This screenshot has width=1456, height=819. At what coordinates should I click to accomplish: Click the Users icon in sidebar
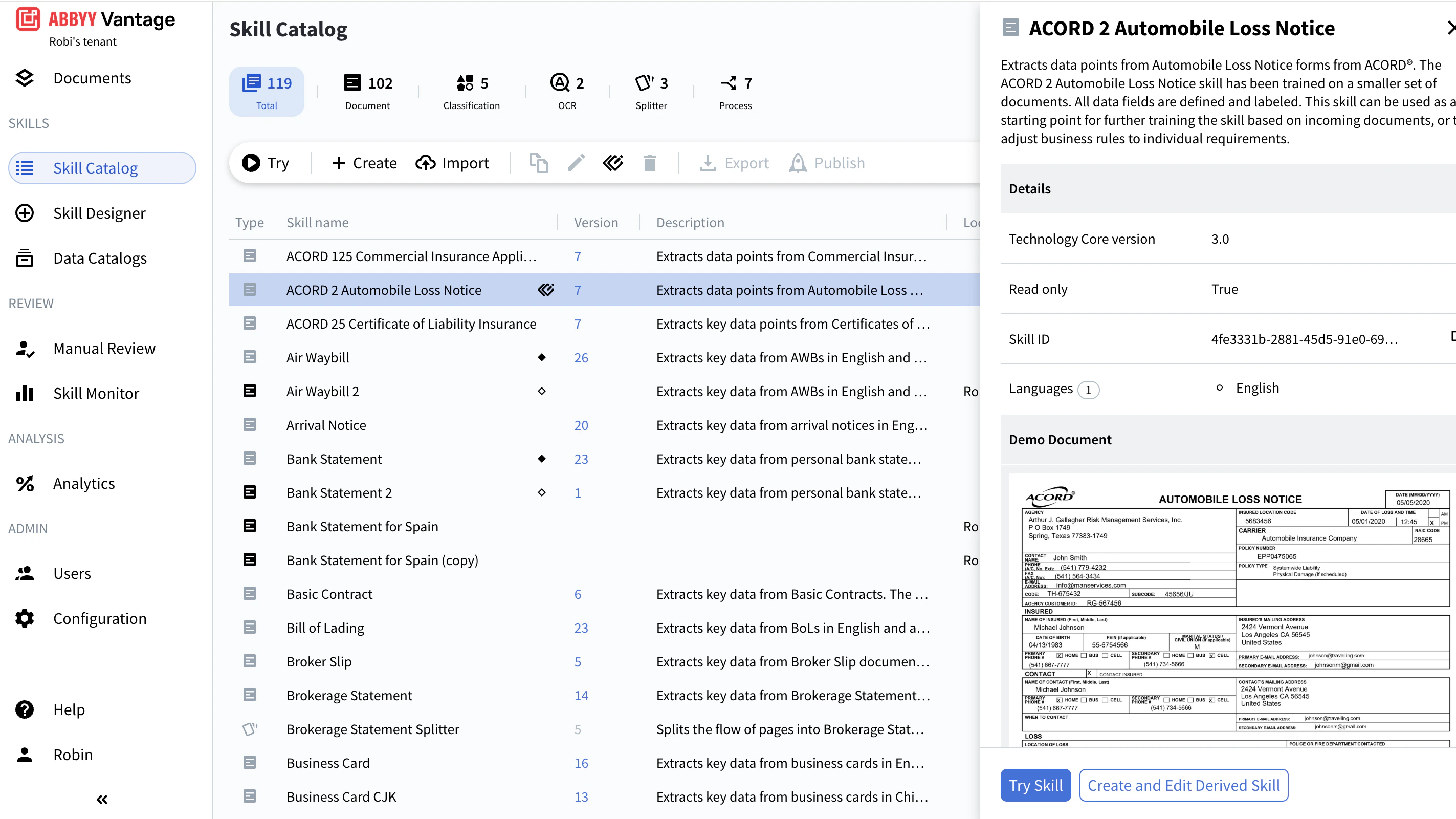coord(25,573)
